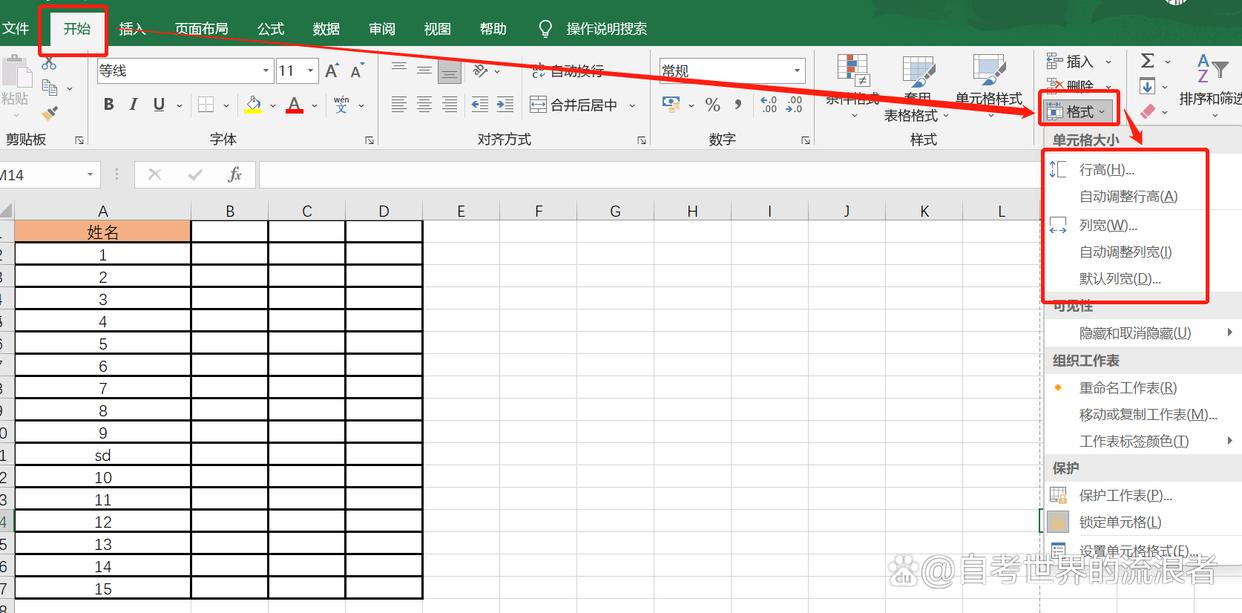Click the Clear eraser icon
The height and width of the screenshot is (613, 1242).
1148,110
